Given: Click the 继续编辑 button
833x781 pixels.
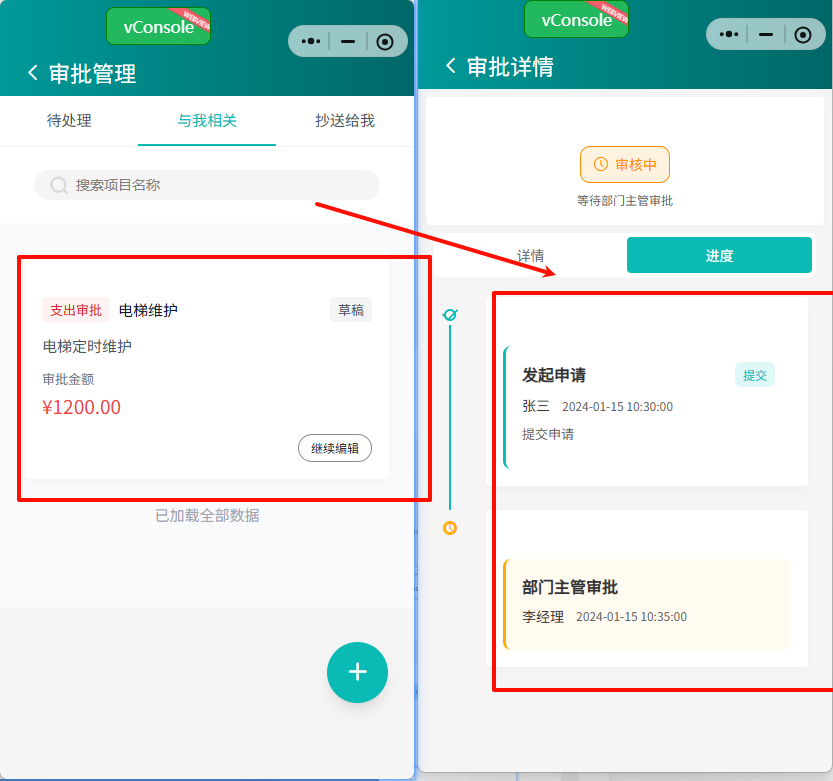Looking at the screenshot, I should (x=334, y=448).
